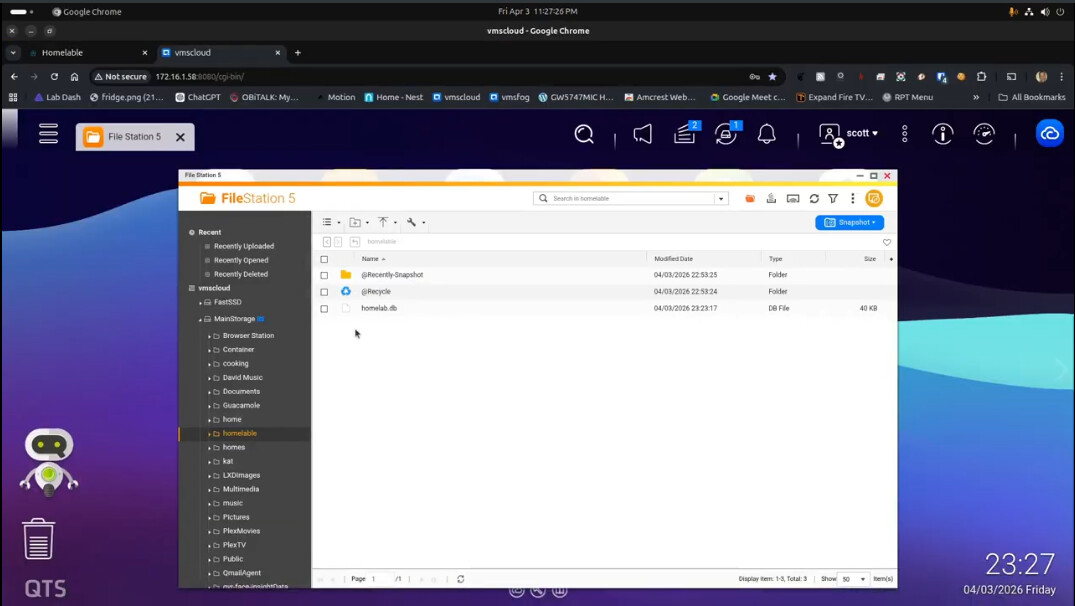This screenshot has width=1075, height=606.
Task: Check the homelab.db file checkbox
Action: point(324,309)
